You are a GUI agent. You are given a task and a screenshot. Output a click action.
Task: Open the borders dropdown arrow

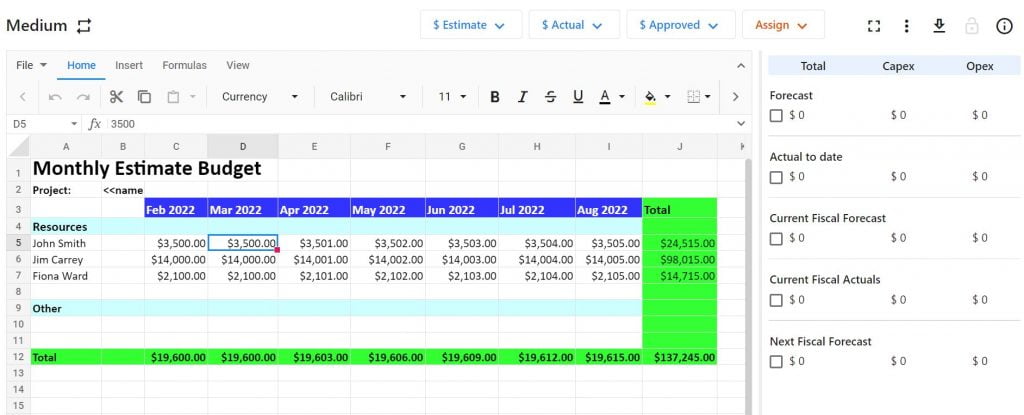click(708, 97)
